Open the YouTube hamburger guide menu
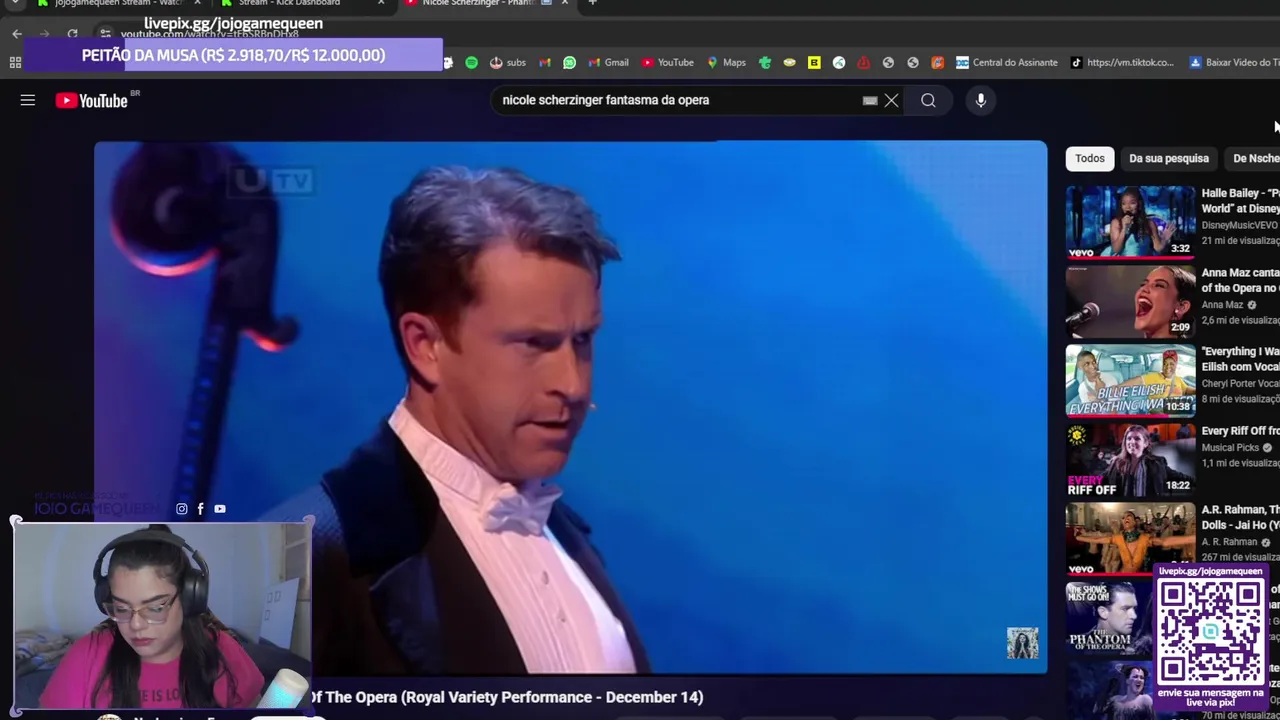Screen dimensions: 1280x720 point(28,100)
